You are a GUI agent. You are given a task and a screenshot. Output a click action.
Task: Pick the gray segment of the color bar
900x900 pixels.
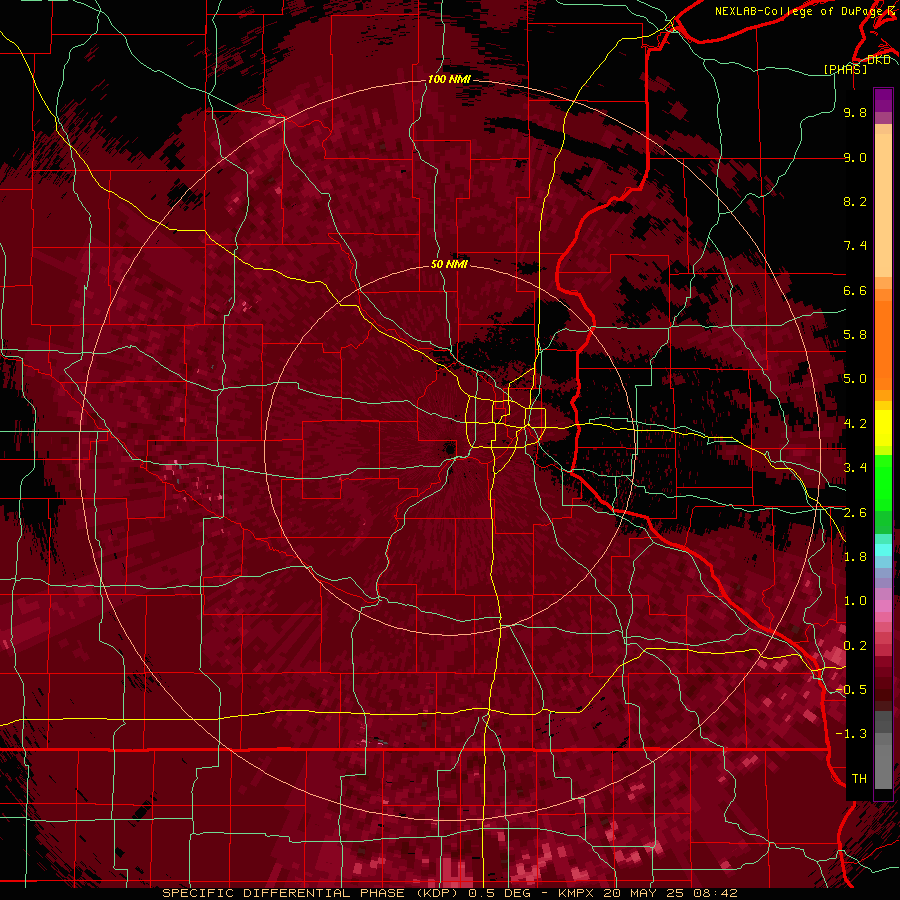(x=883, y=751)
